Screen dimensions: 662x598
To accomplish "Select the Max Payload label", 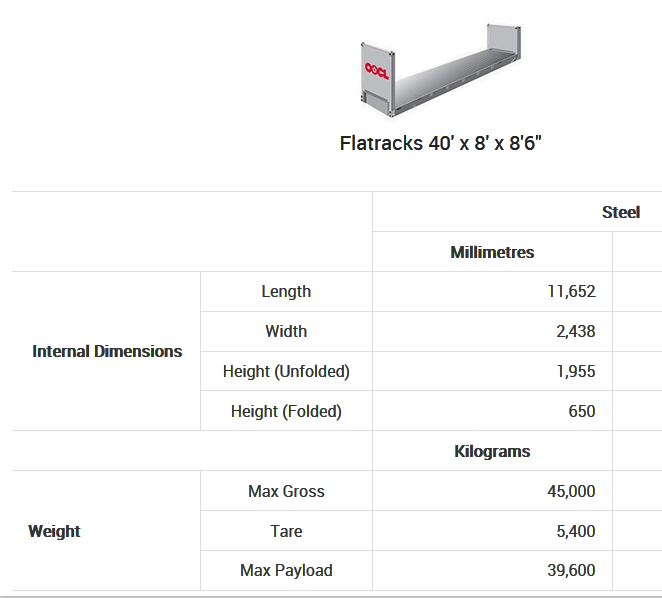I will click(x=286, y=570).
